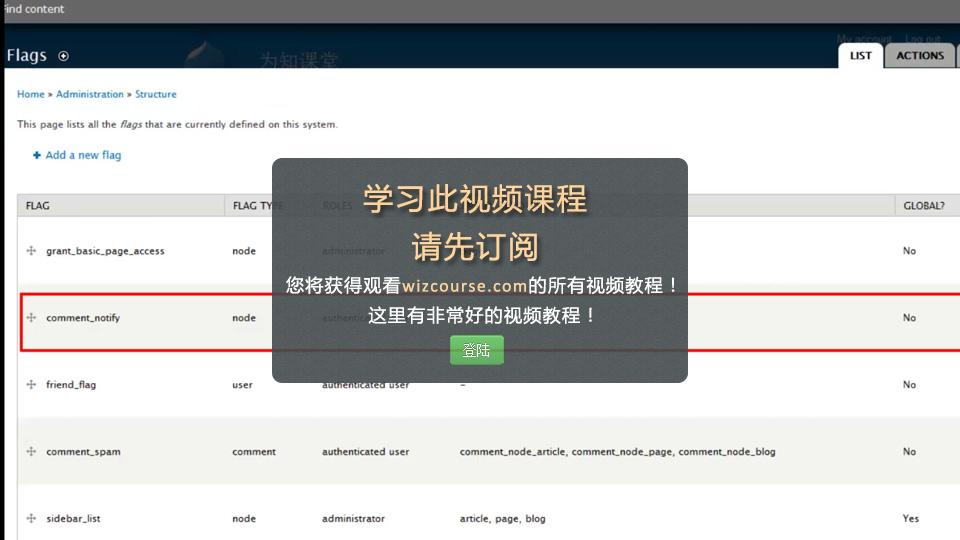Click 'authenticated user' in comment_spam row
960x540 pixels.
(x=366, y=452)
